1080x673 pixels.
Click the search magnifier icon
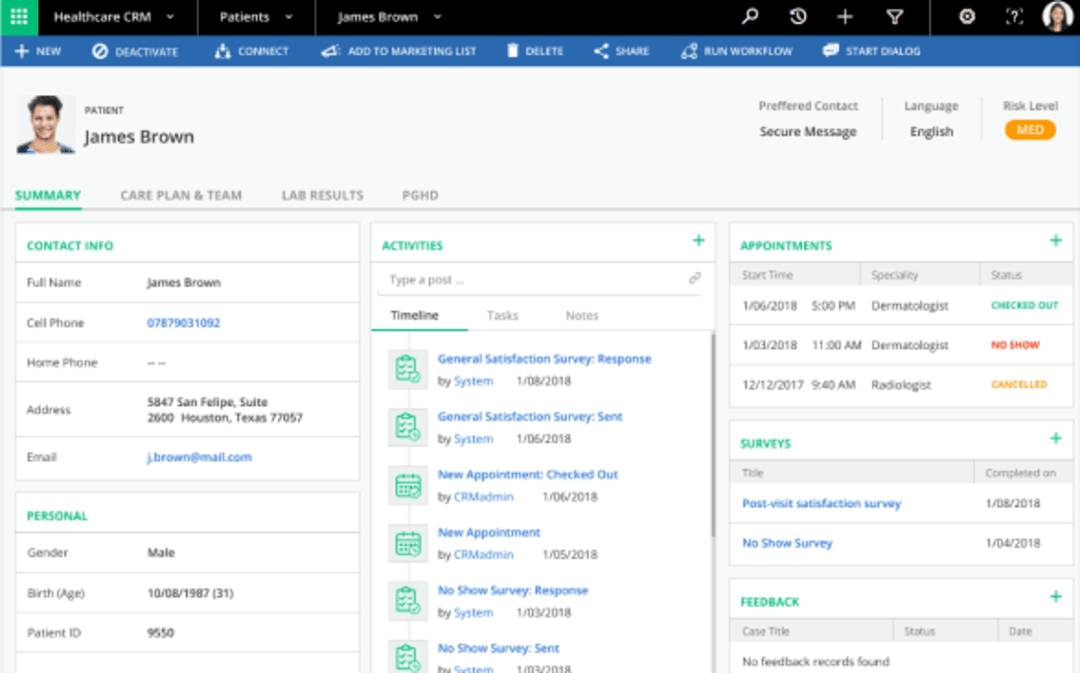[x=749, y=17]
